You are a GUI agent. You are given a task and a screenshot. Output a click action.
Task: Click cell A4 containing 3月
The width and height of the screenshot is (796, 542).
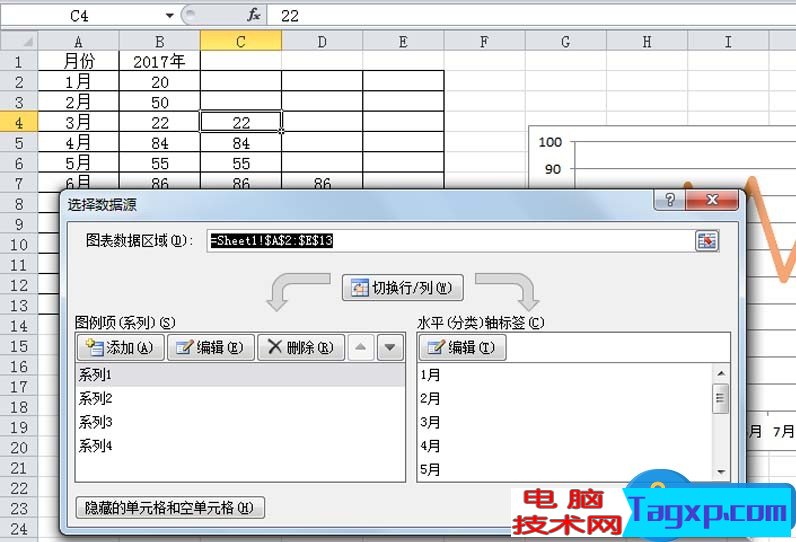78,122
